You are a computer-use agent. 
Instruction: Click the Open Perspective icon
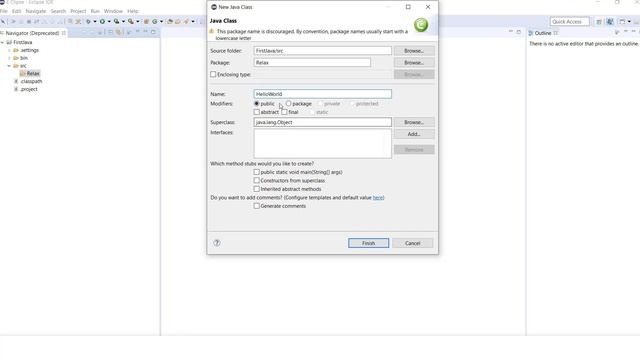(599, 22)
